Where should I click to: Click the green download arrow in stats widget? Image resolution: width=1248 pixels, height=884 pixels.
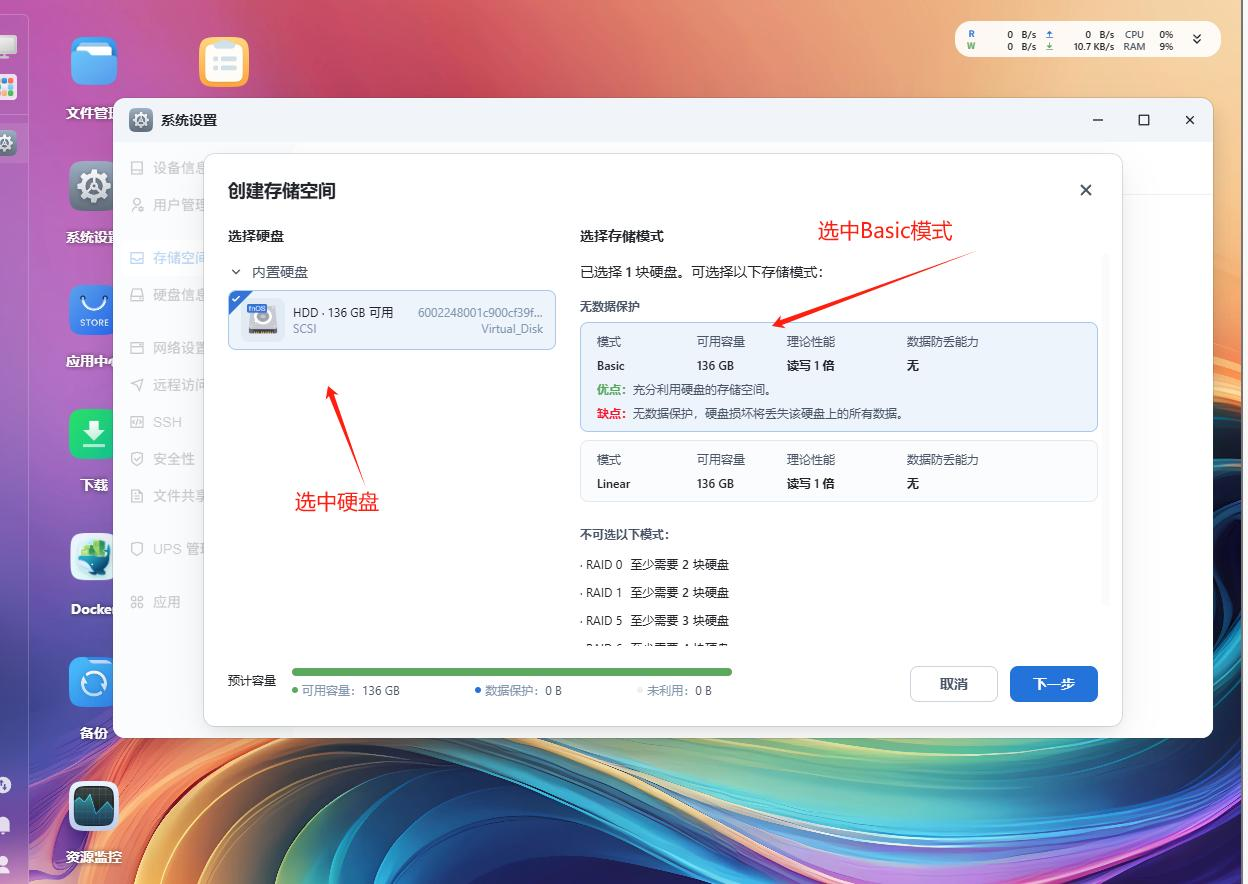point(1049,47)
